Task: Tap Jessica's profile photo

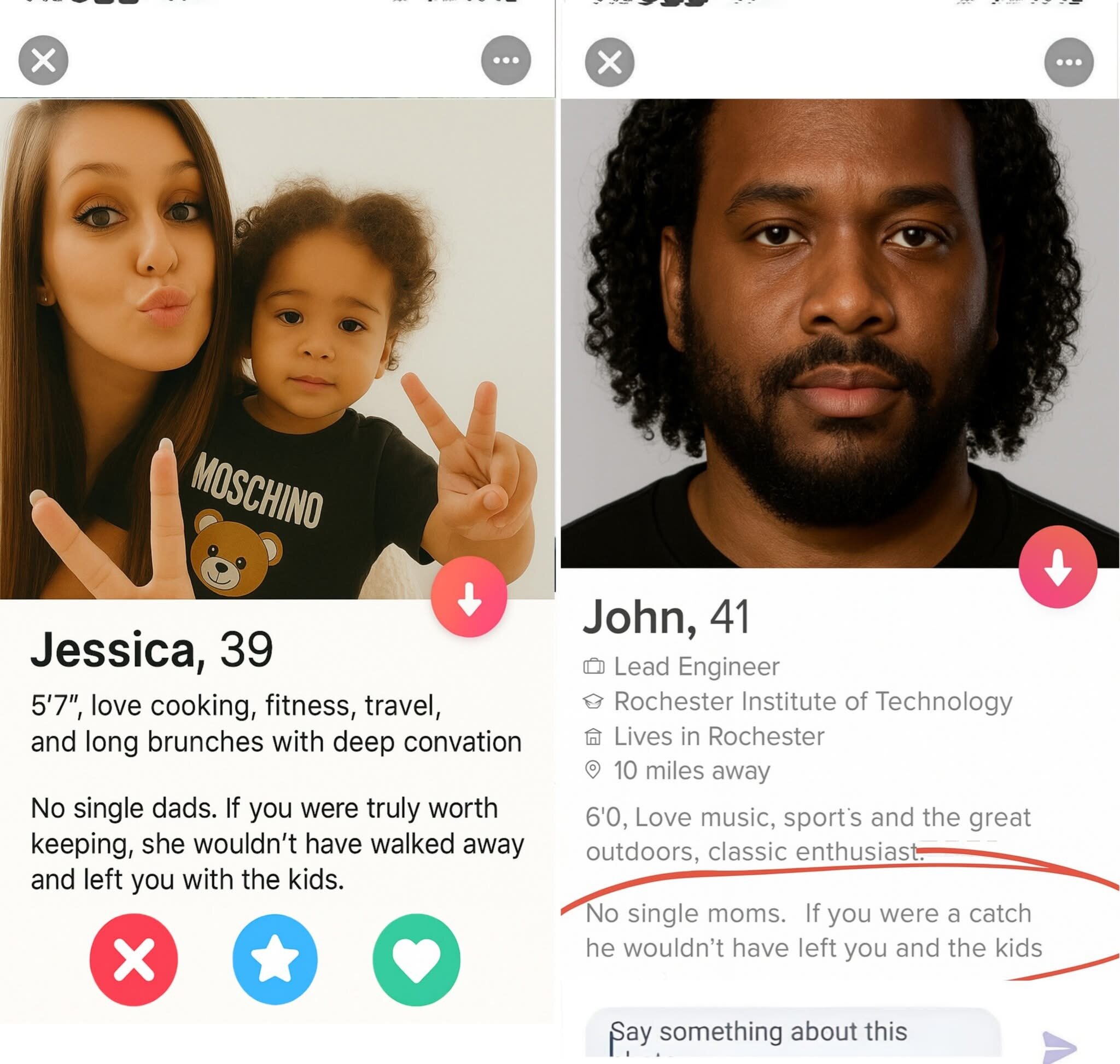Action: 277,349
